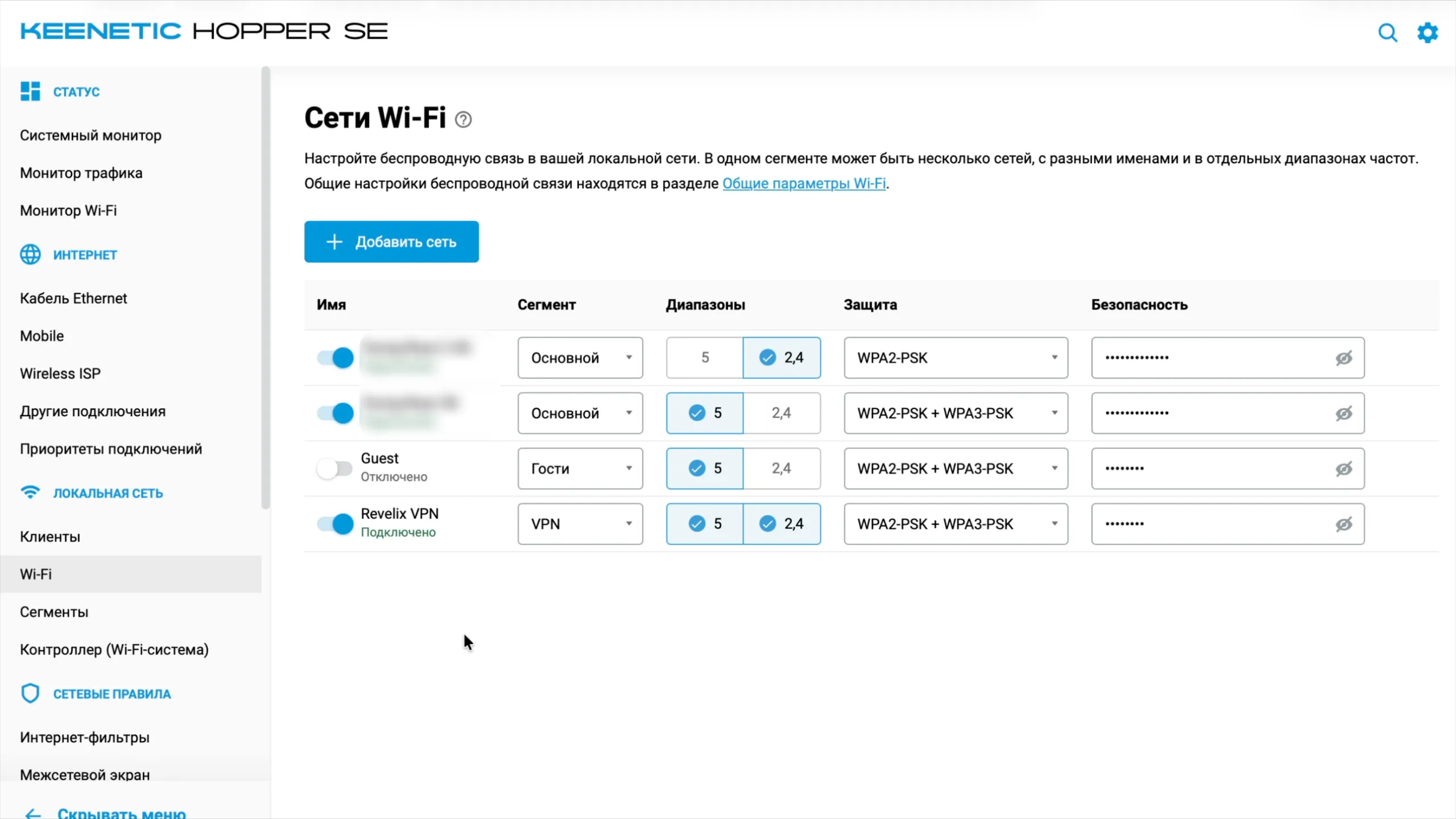Open Guest row protection dropdown

955,469
